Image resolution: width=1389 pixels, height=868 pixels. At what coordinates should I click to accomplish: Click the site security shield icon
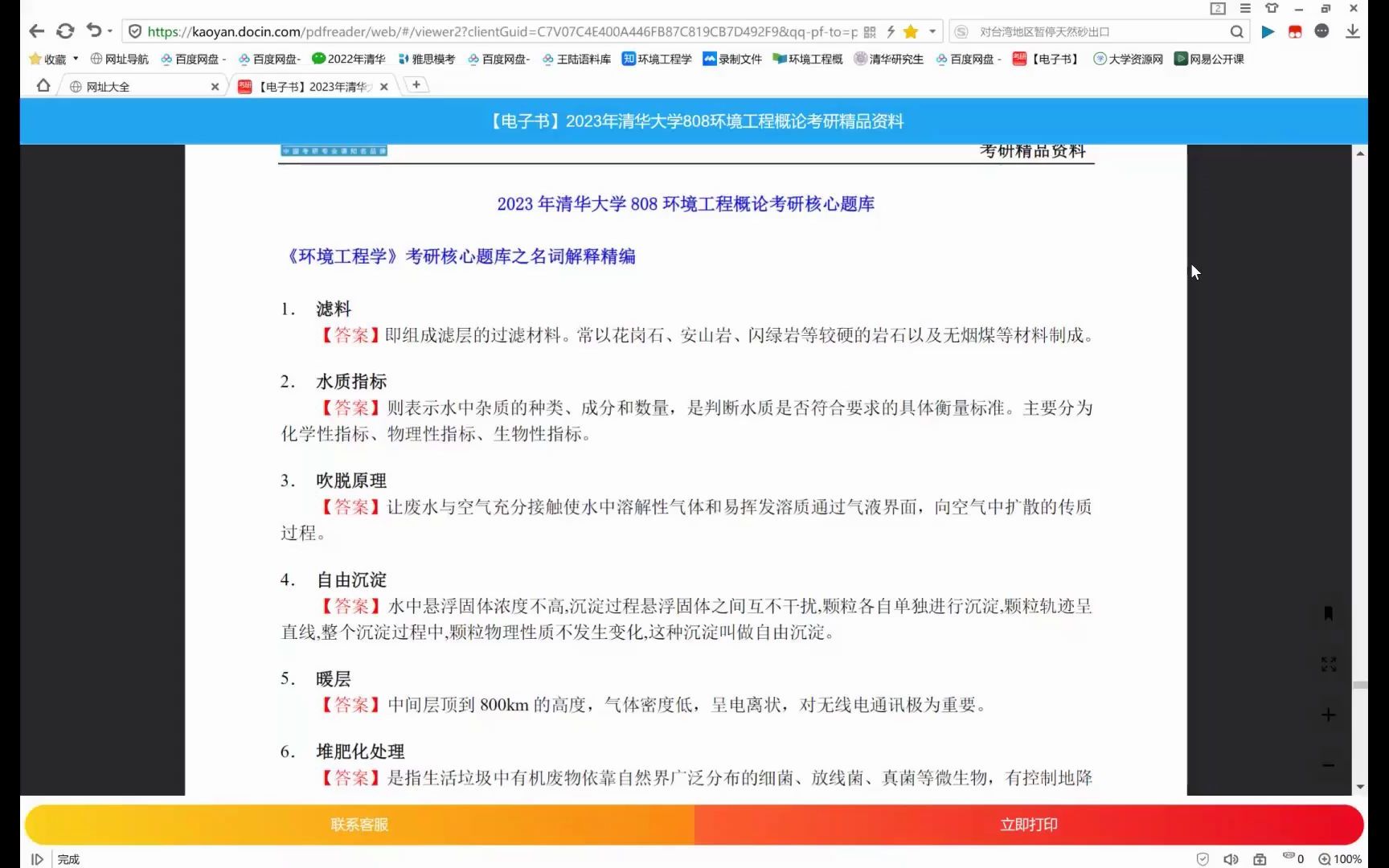pyautogui.click(x=135, y=31)
